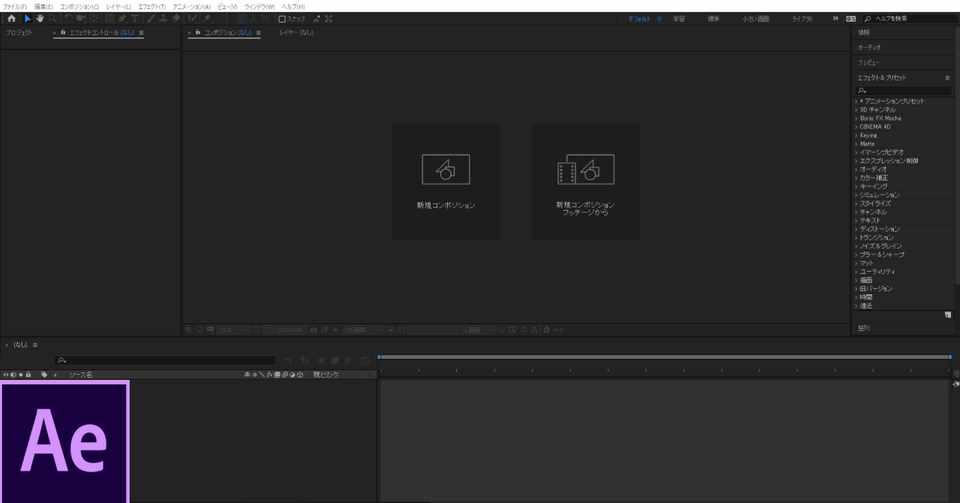Open the コンポジション menu
The width and height of the screenshot is (960, 503).
point(79,6)
